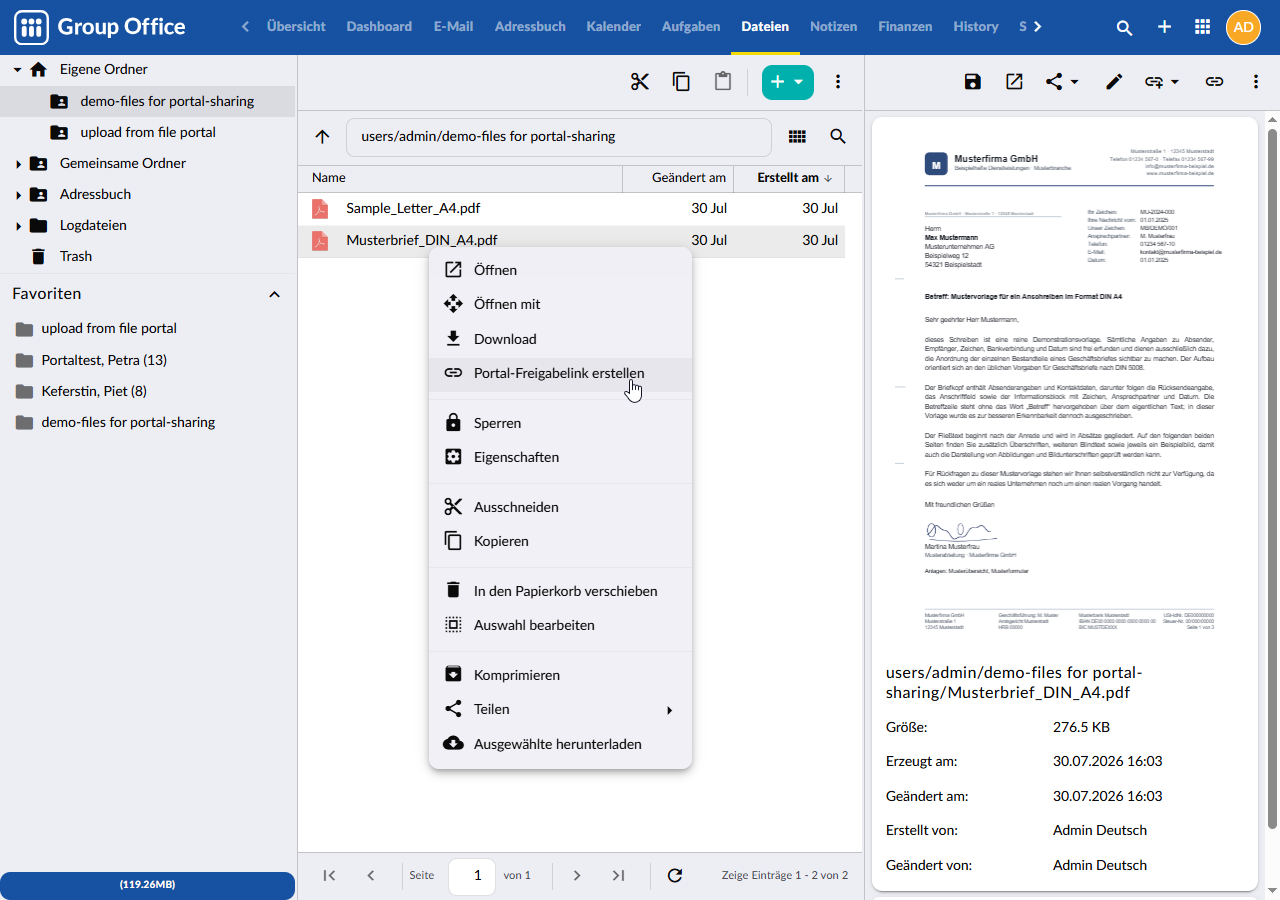Expand the Logdateien tree node

click(x=17, y=226)
